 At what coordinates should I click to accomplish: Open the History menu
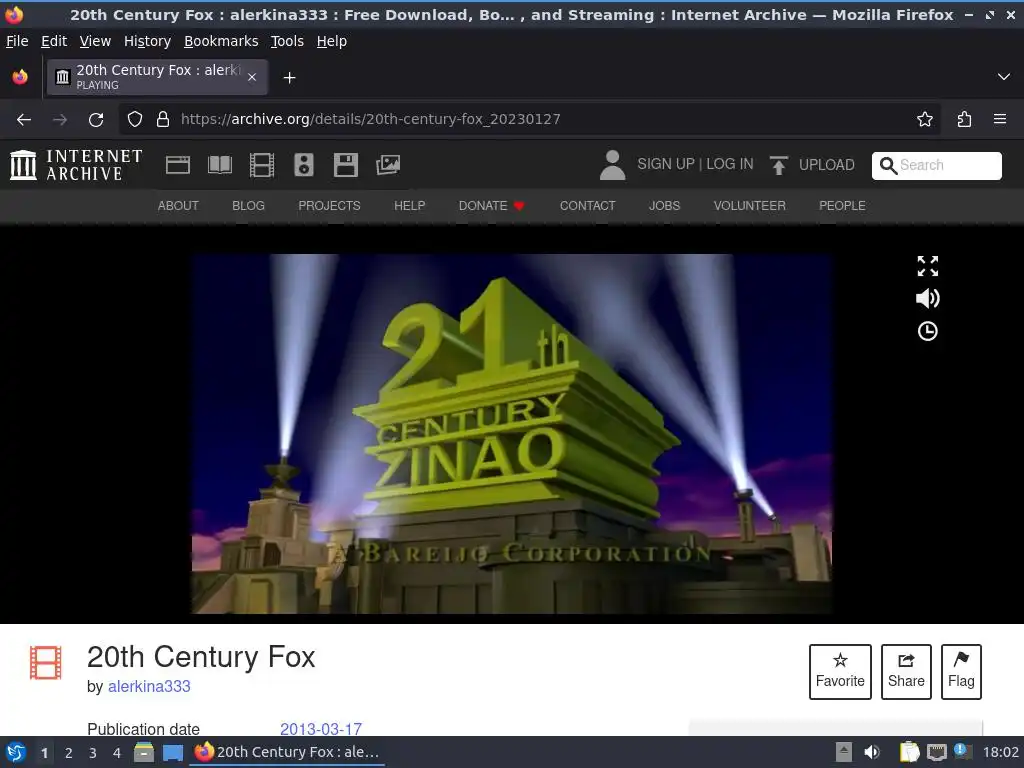coord(148,41)
